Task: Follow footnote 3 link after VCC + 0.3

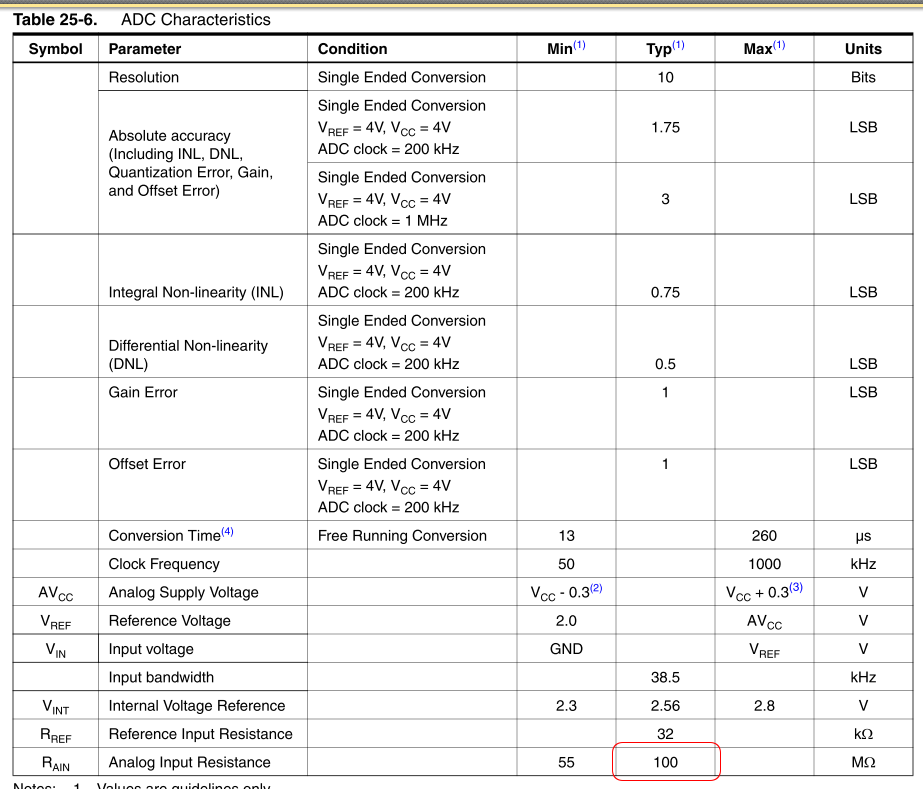Action: click(x=796, y=589)
